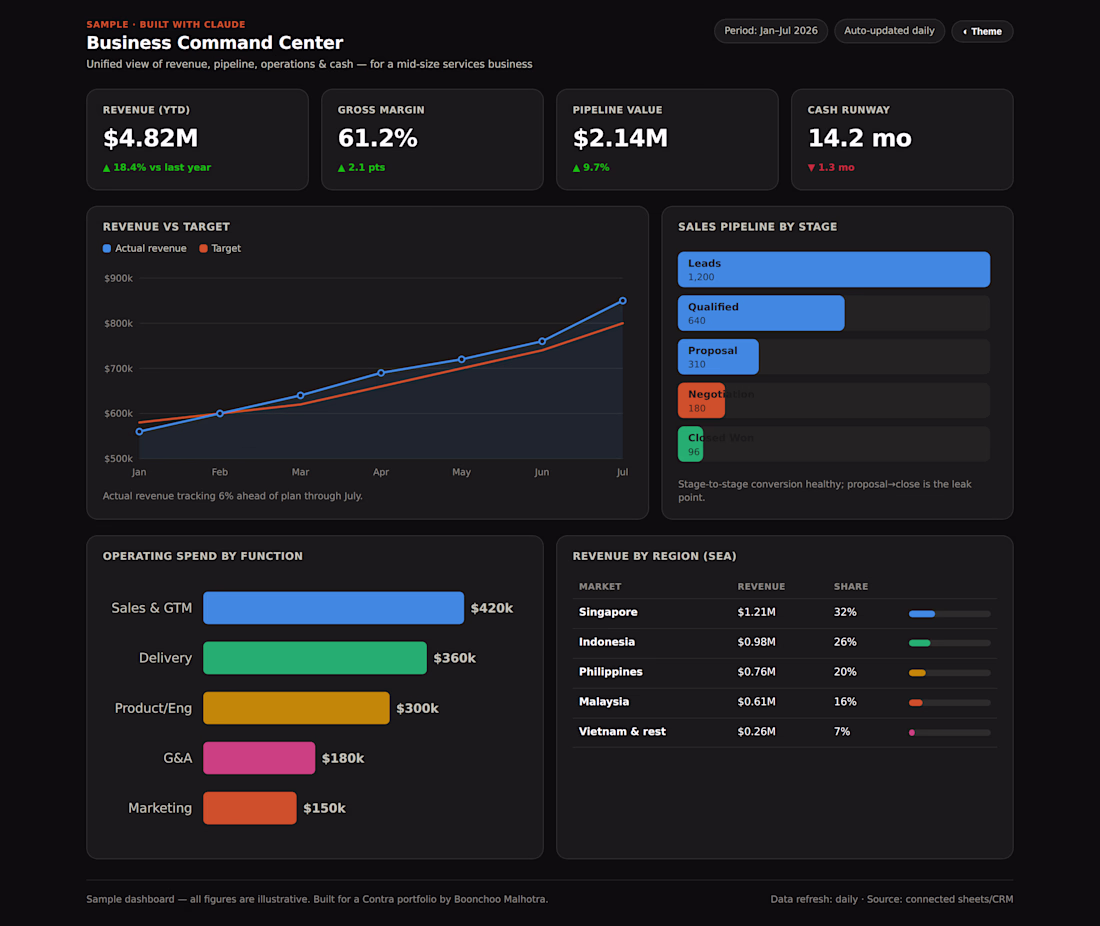Click the G&A spend bar
The height and width of the screenshot is (926, 1100).
pos(259,758)
